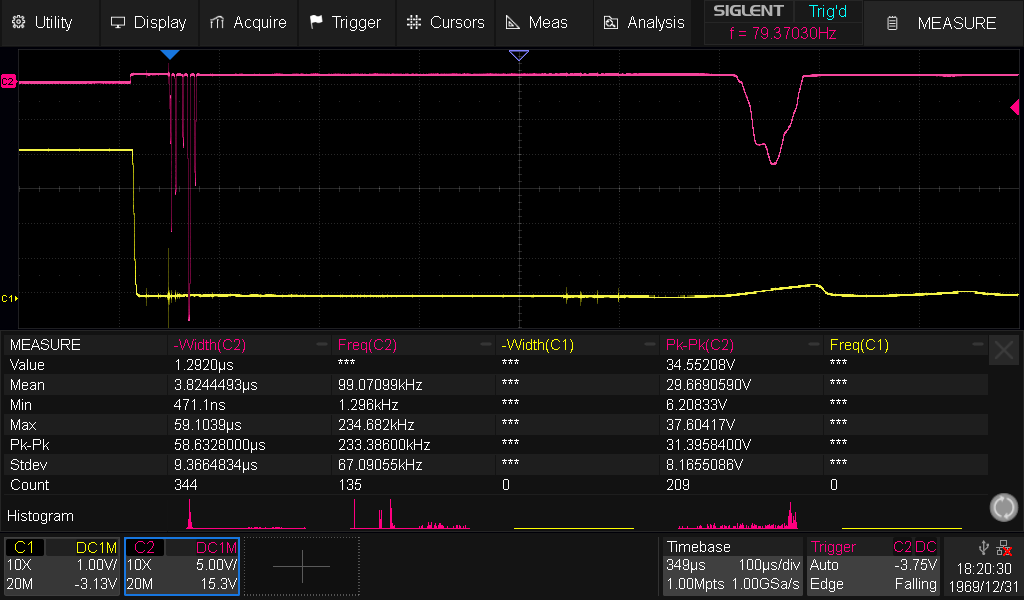Add a new channel with the plus box
Viewport: 1024px width, 600px height.
coord(301,566)
